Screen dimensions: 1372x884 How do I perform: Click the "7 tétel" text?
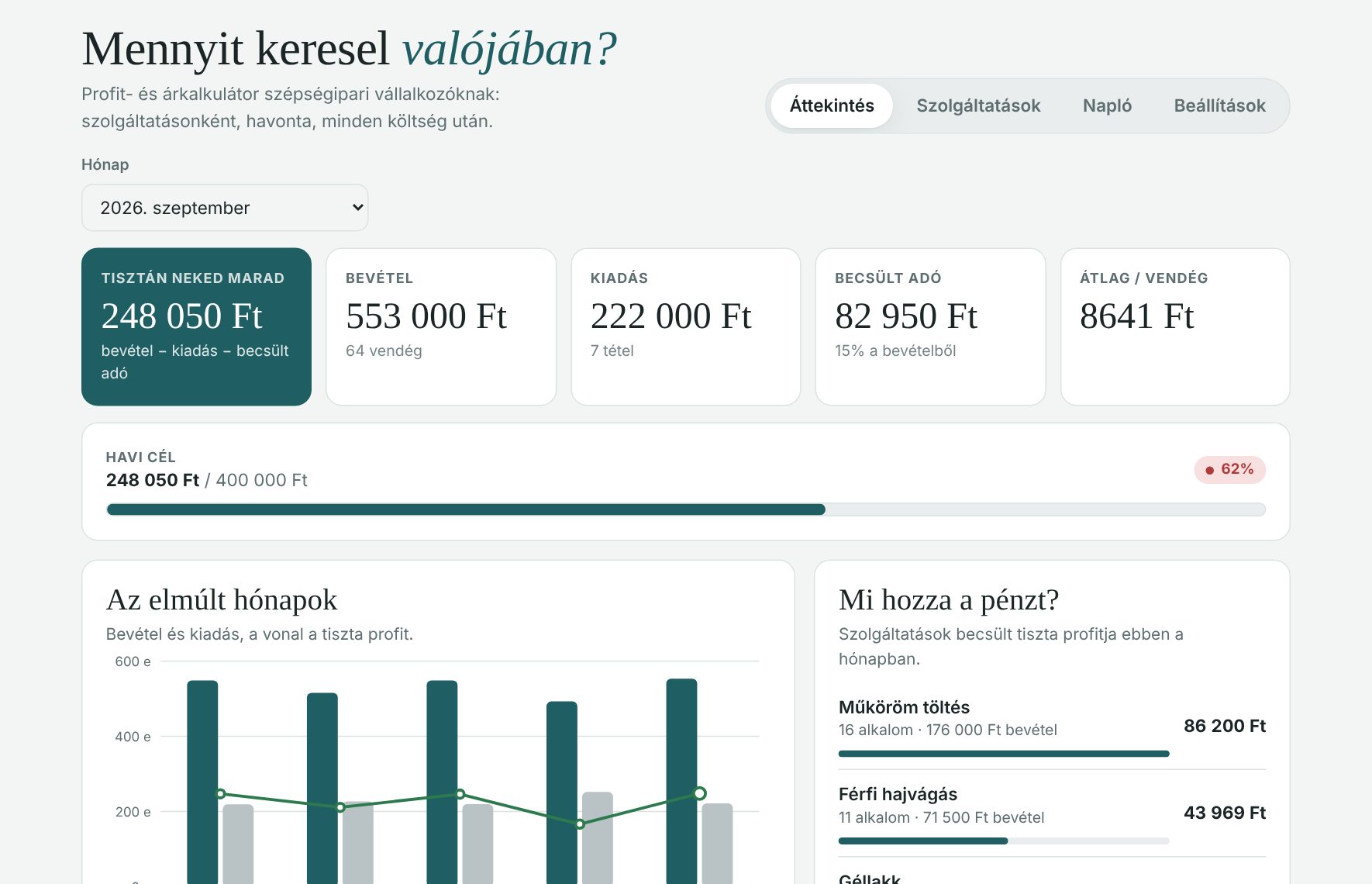tap(612, 350)
